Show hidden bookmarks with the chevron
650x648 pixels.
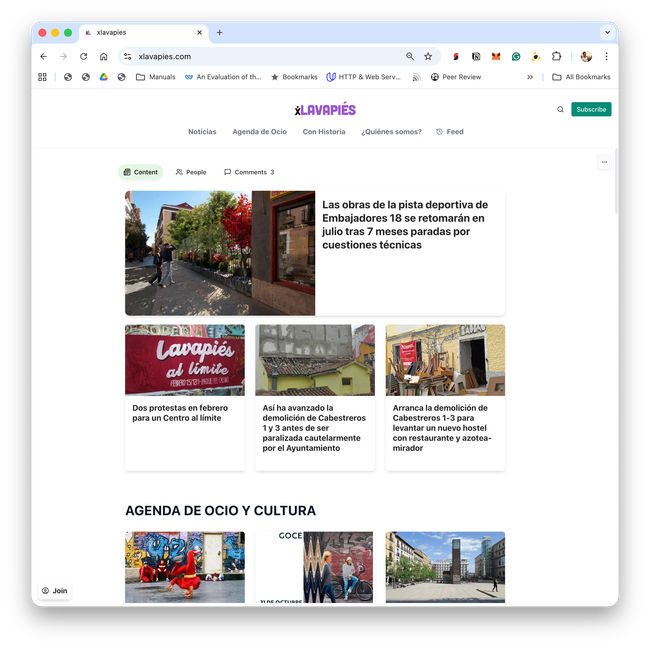(x=530, y=77)
